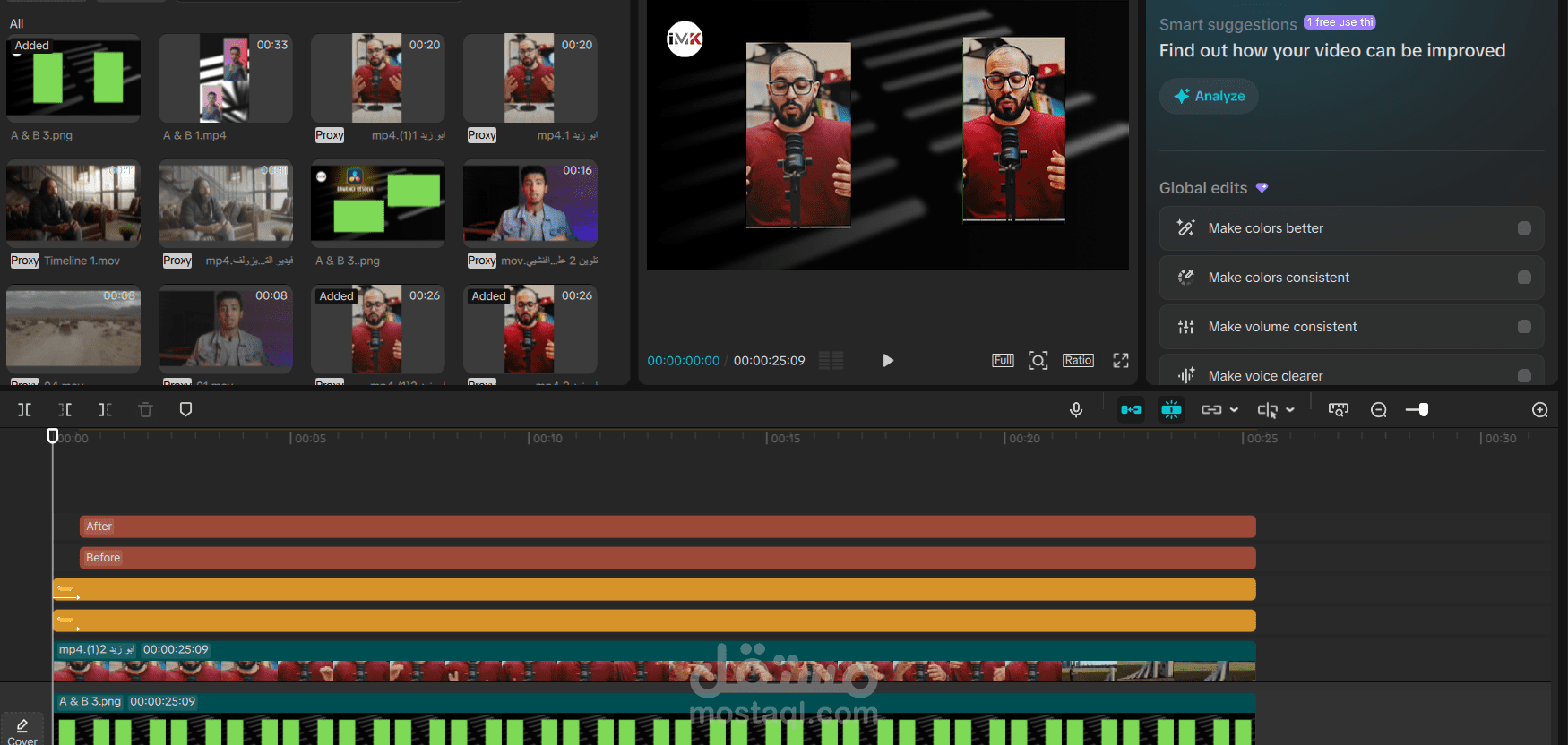Select the A & B 3.png thumbnail marked Added
This screenshot has width=1568, height=745.
(73, 78)
